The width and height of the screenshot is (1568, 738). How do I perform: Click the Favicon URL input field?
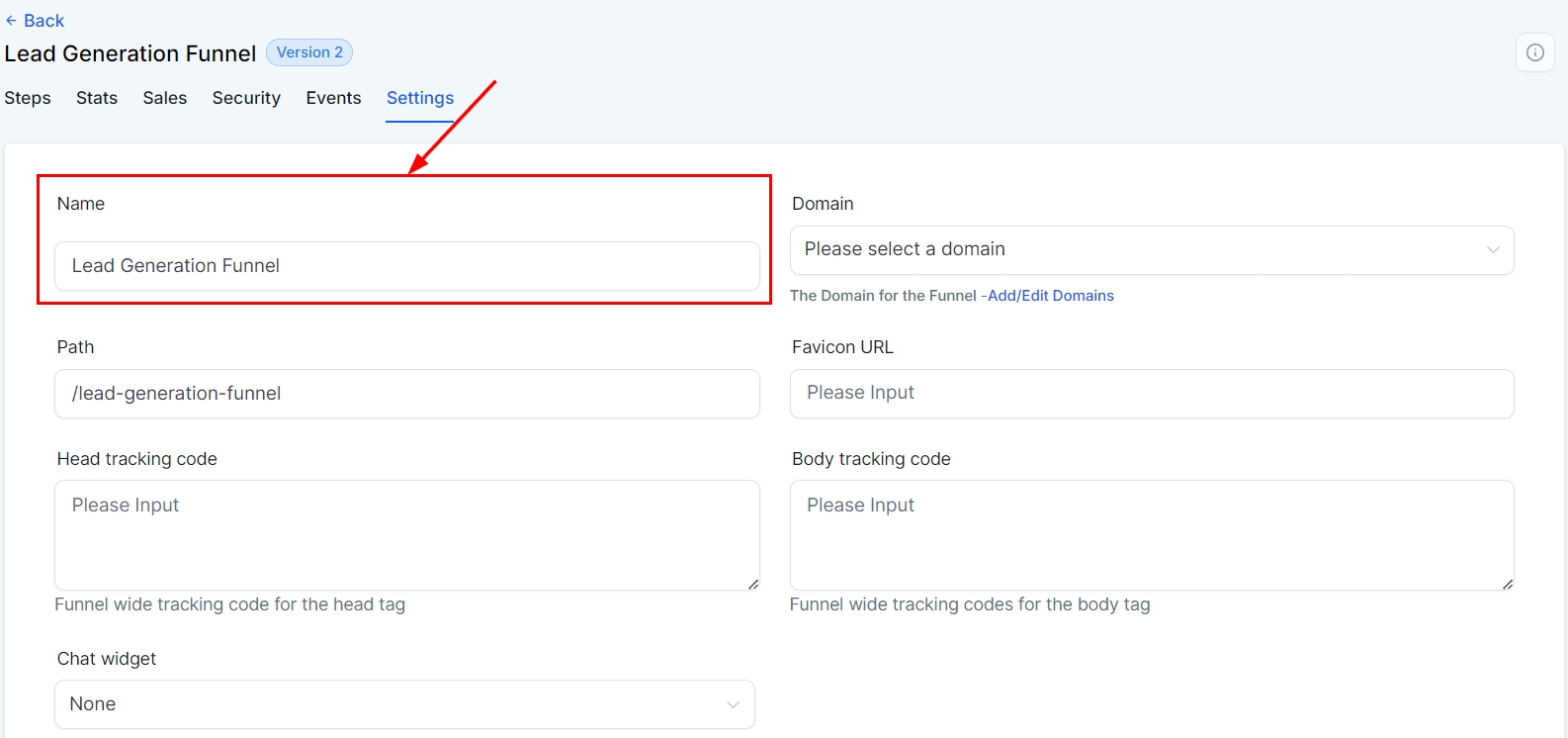(1151, 394)
